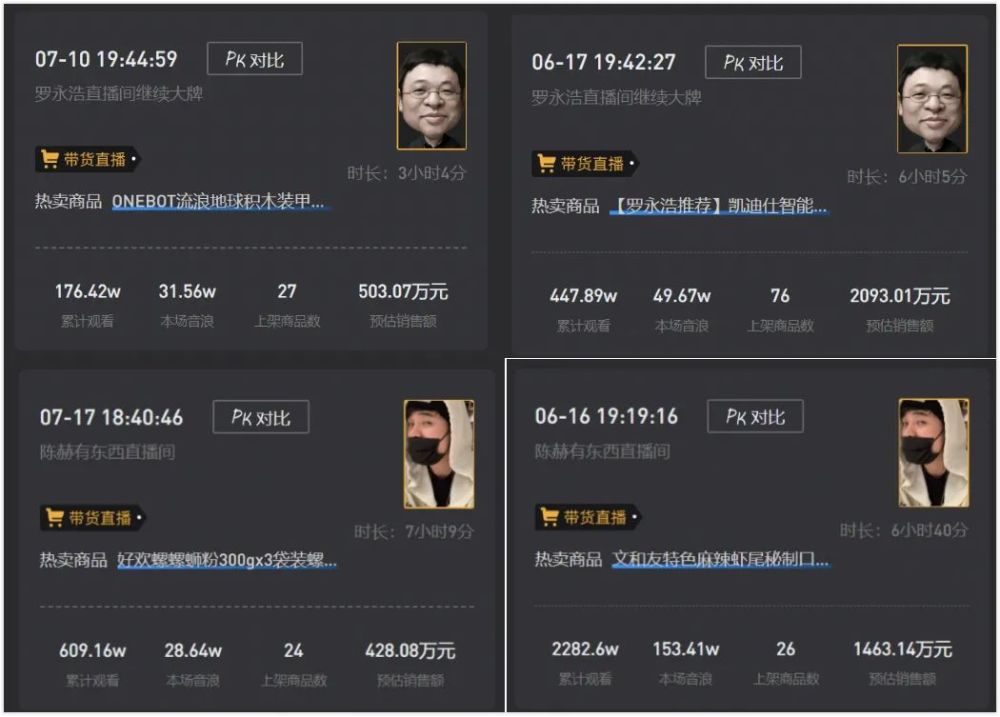
Task: Open 罗永浩 avatar thumbnail in 07-10 card
Action: (x=432, y=96)
